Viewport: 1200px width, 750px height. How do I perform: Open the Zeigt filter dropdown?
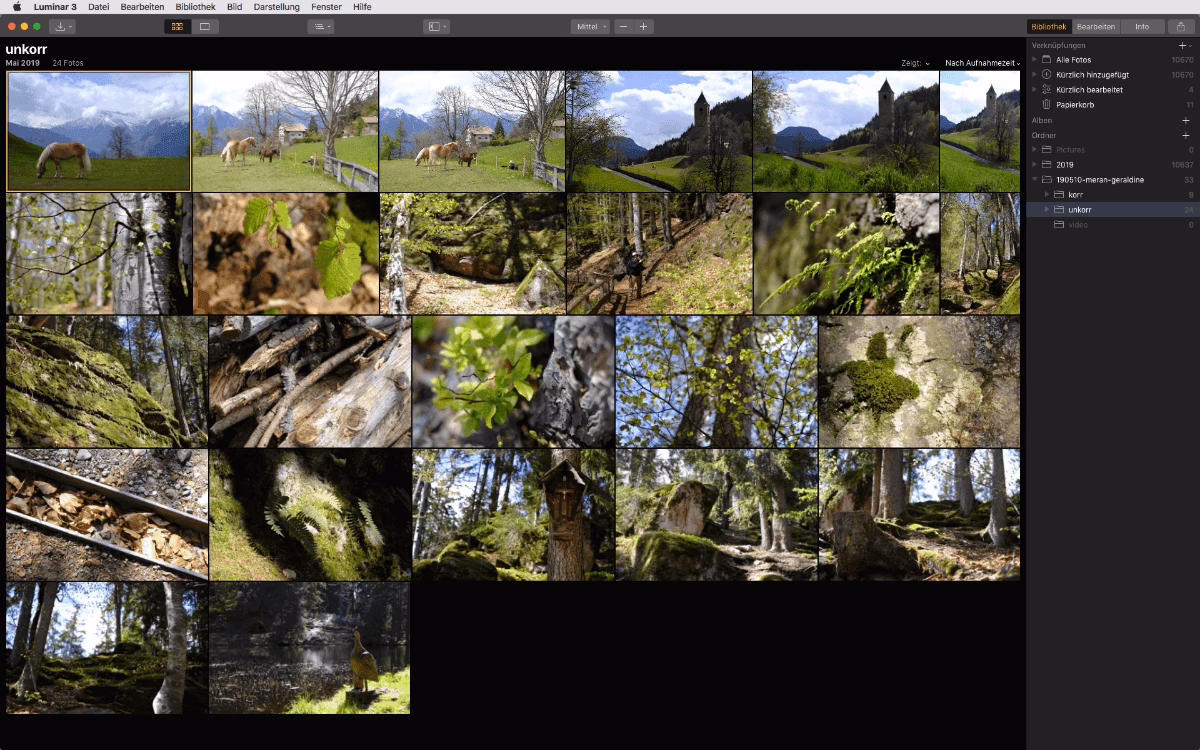pyautogui.click(x=915, y=63)
